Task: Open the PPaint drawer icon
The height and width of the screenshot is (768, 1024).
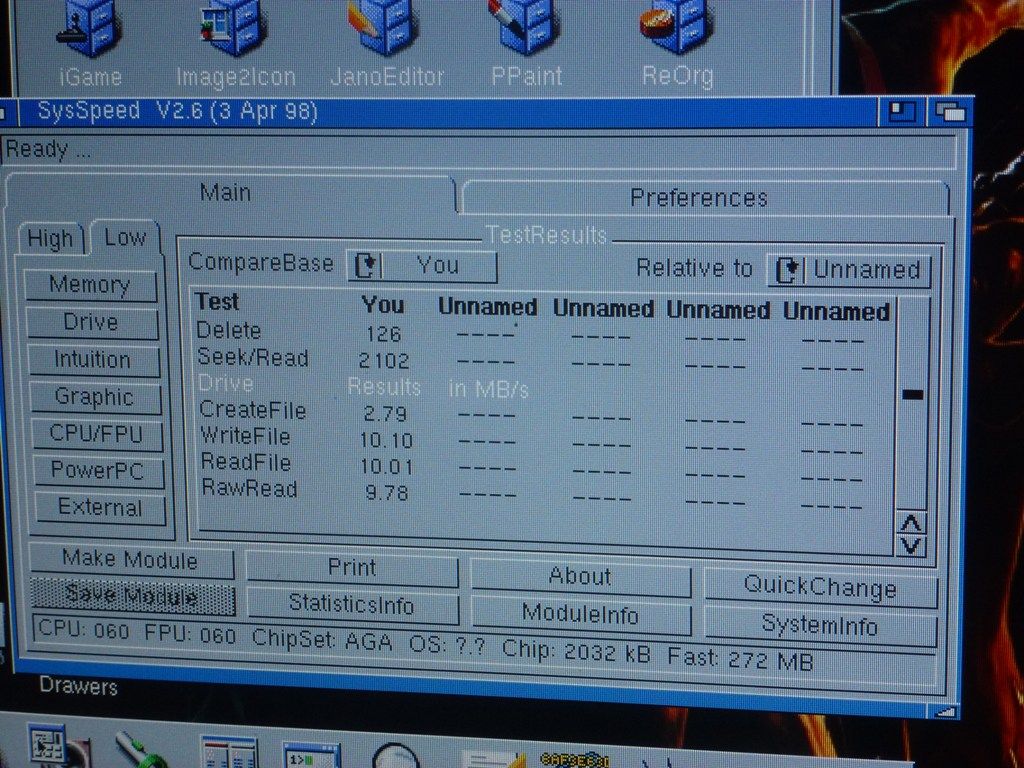Action: (x=527, y=28)
